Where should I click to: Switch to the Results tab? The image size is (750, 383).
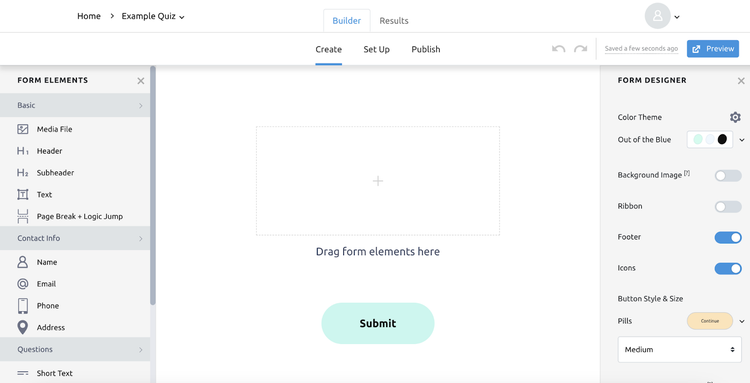[x=394, y=21]
